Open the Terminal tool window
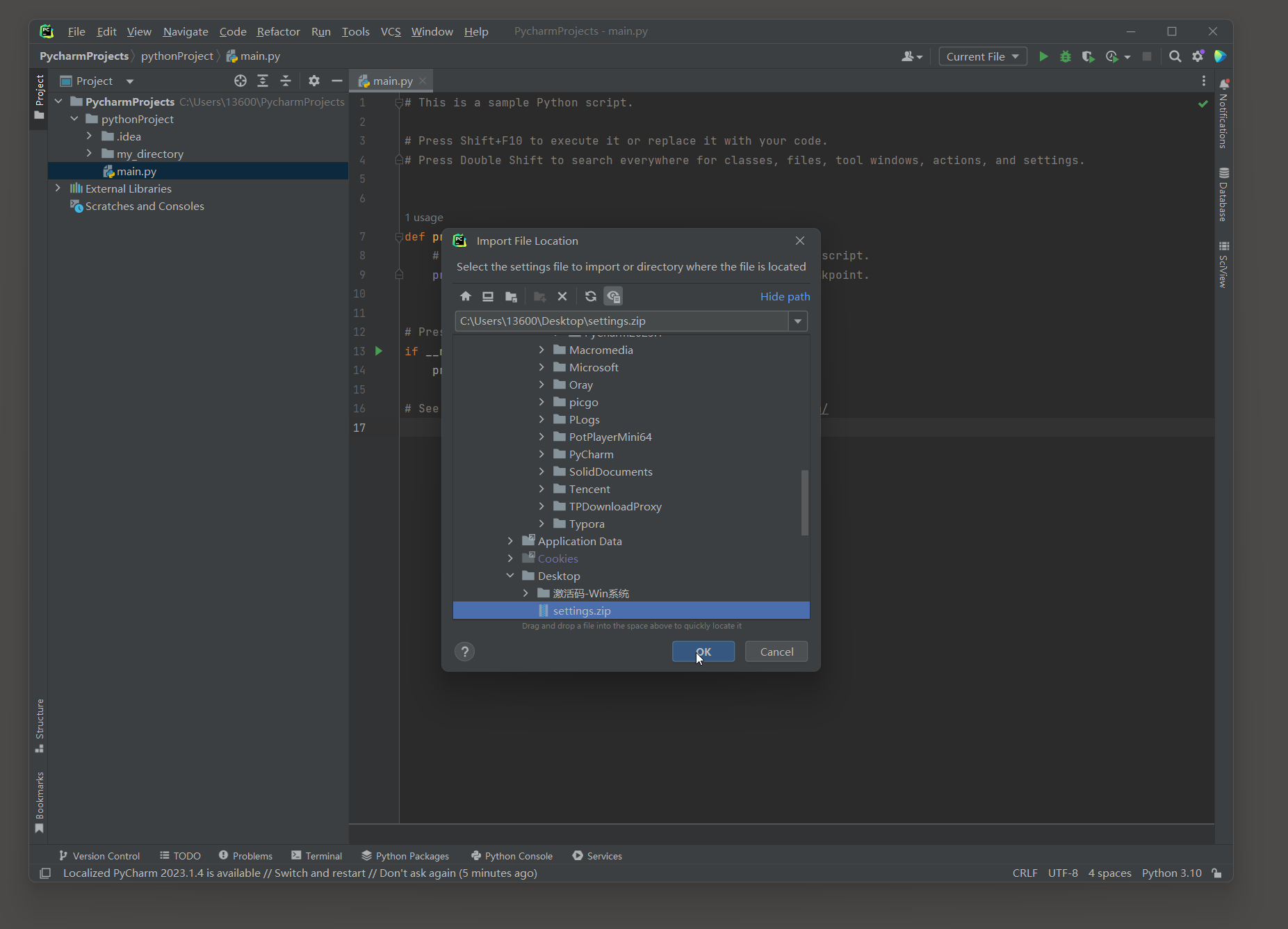 pos(317,855)
